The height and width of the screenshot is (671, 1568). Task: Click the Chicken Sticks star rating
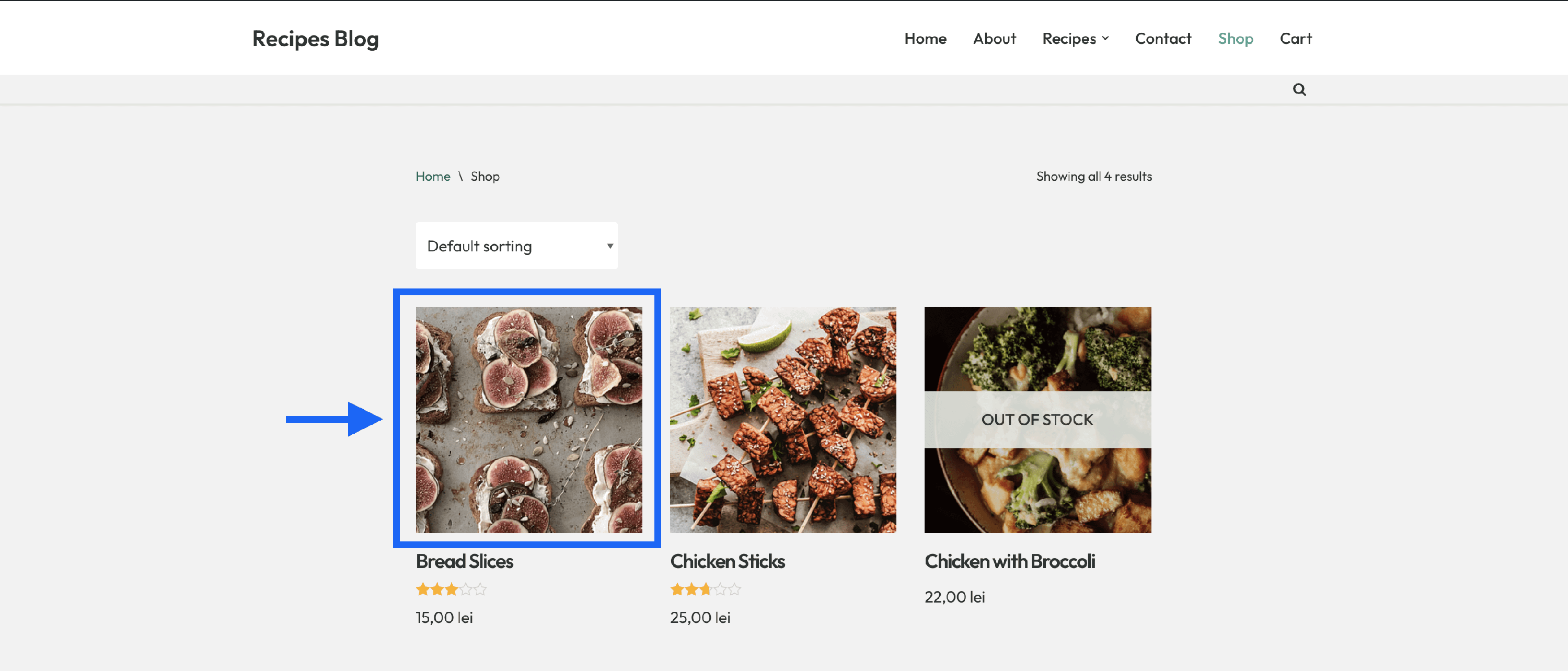705,589
